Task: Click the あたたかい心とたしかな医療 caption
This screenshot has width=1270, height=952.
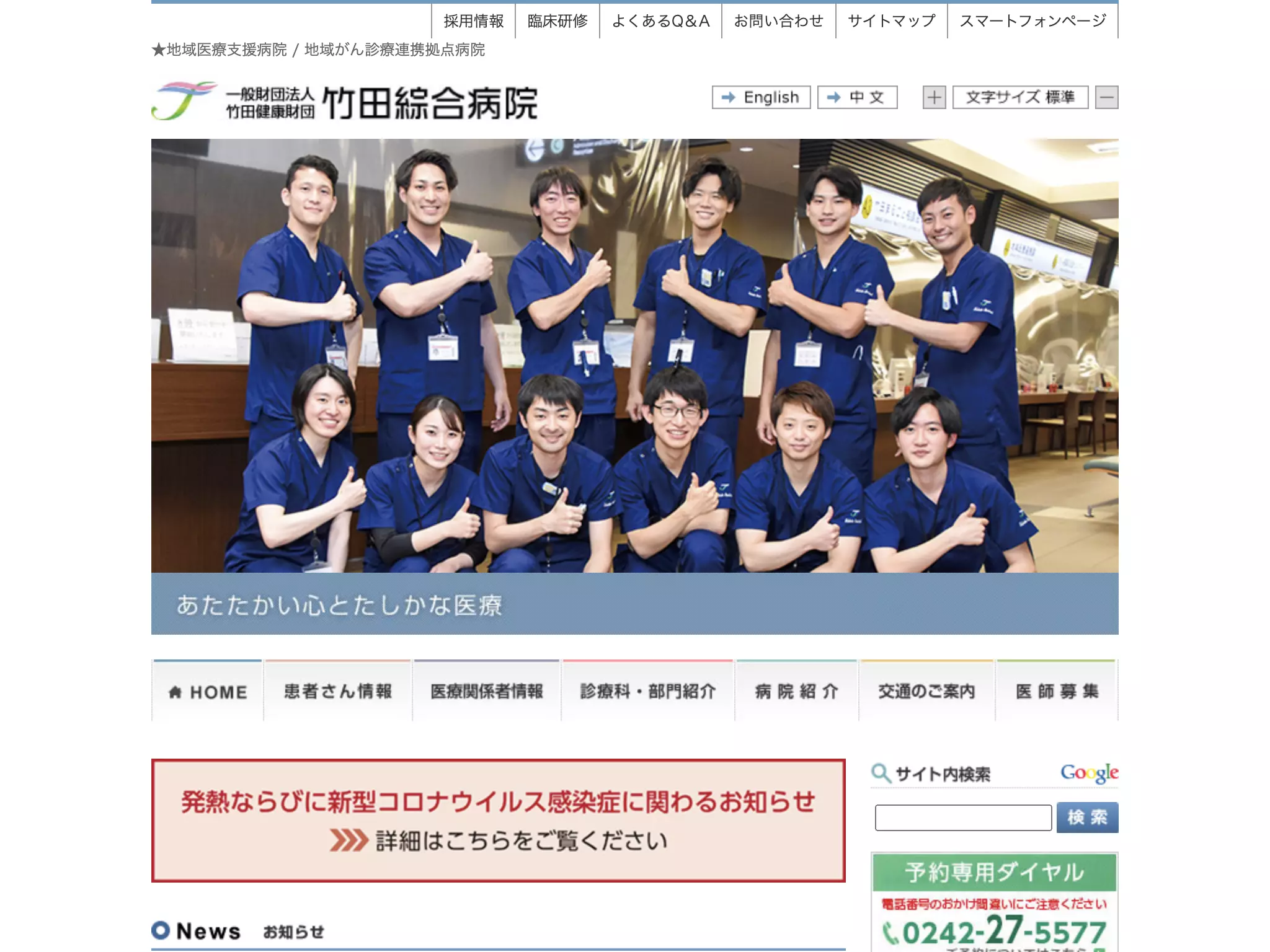Action: [x=339, y=605]
